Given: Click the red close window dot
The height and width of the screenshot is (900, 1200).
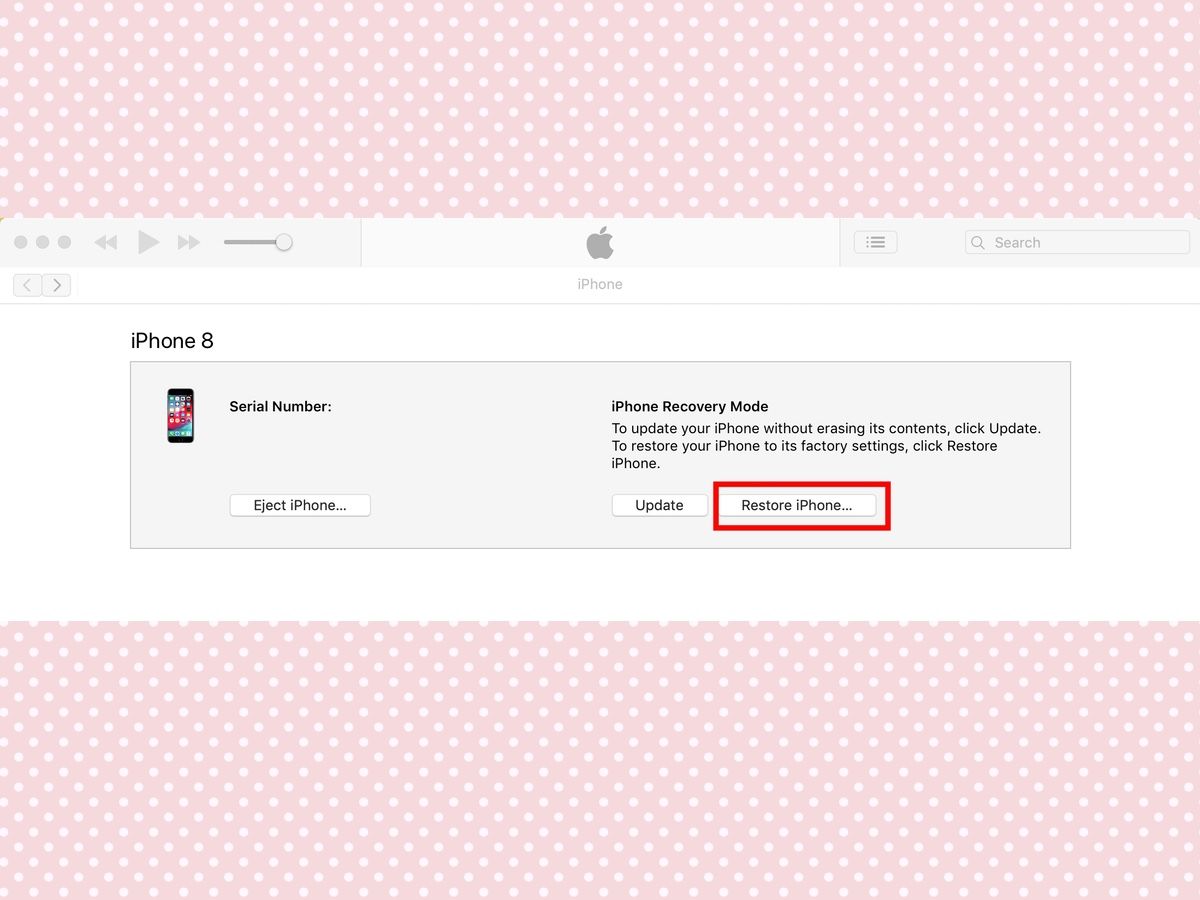Looking at the screenshot, I should coord(20,241).
